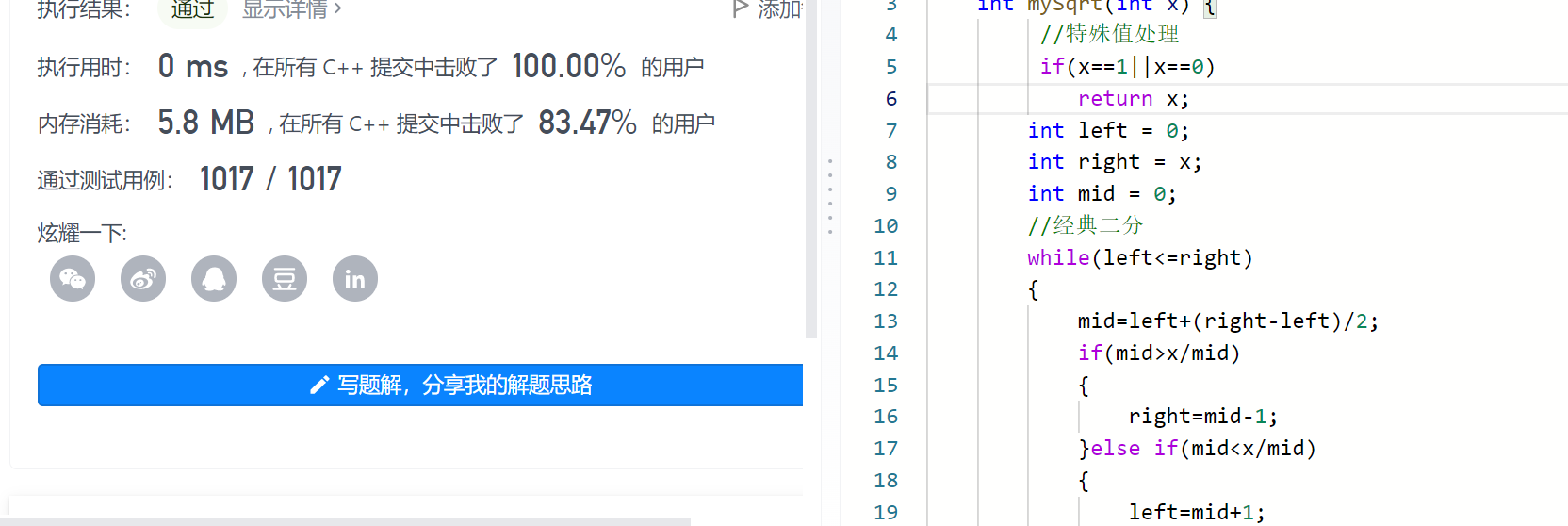
Task: Share result via QQ icon
Action: click(214, 279)
